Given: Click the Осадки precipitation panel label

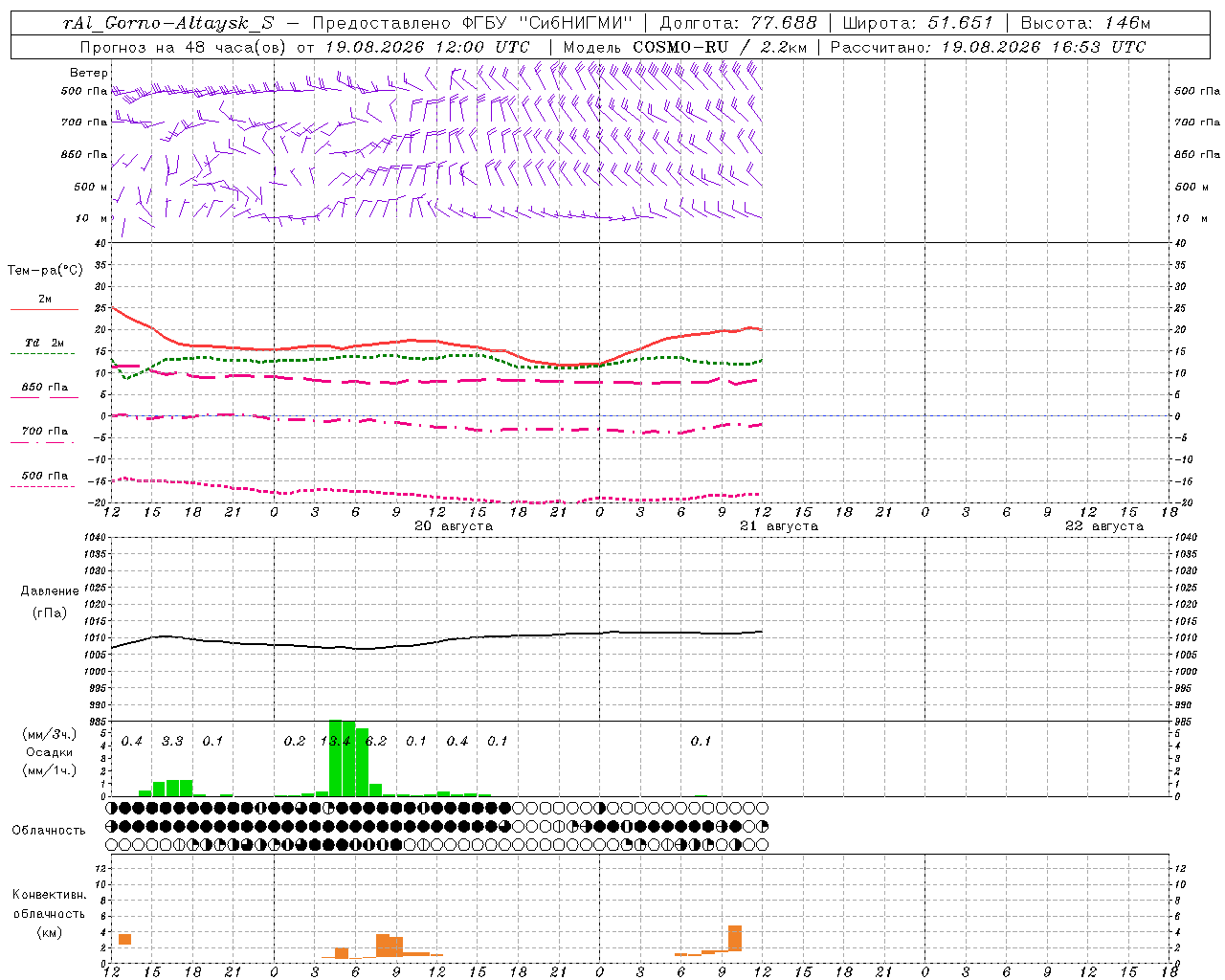Looking at the screenshot, I should [50, 752].
